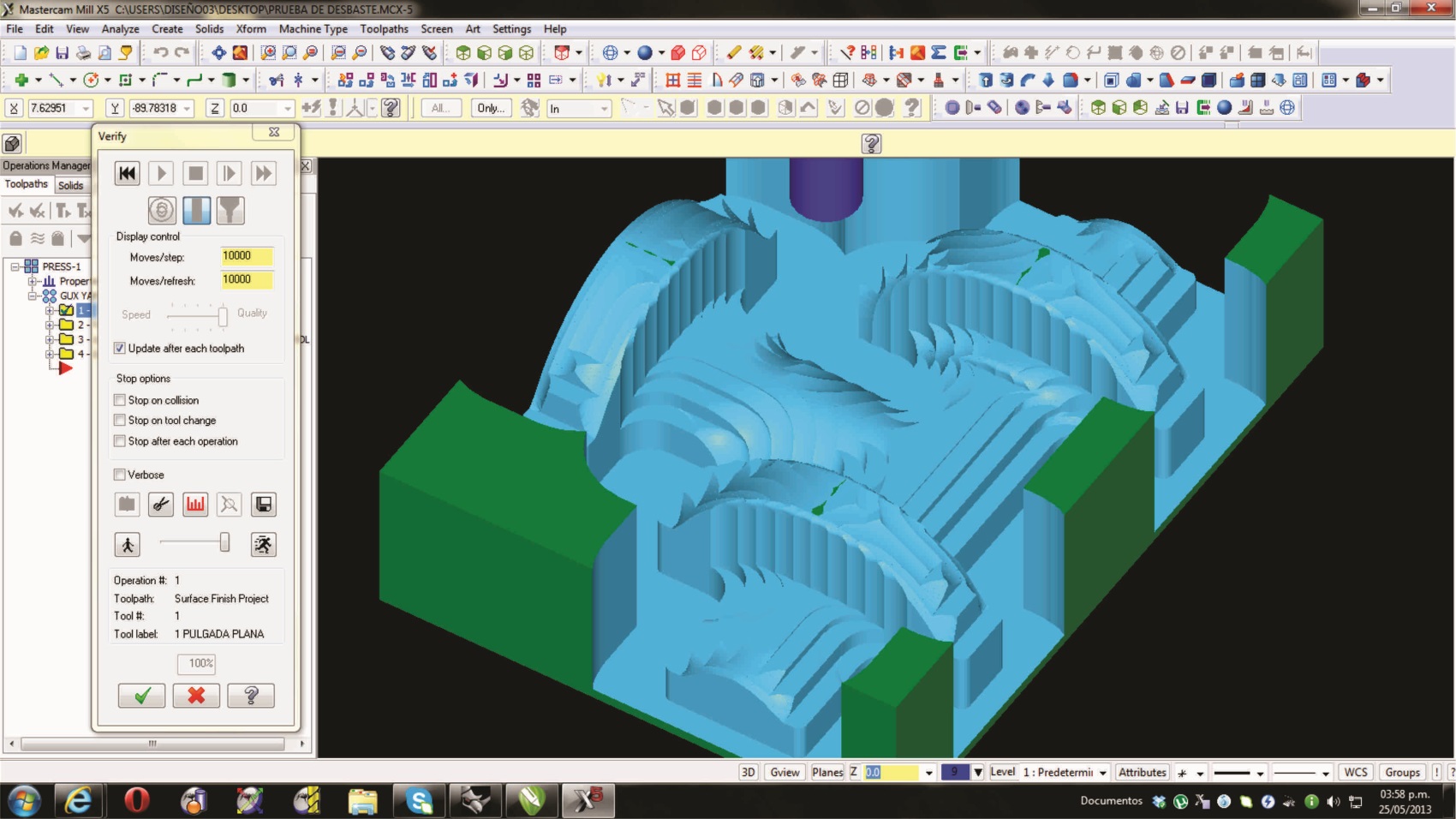The width and height of the screenshot is (1456, 819).
Task: Click the new file icon
Action: click(21, 53)
